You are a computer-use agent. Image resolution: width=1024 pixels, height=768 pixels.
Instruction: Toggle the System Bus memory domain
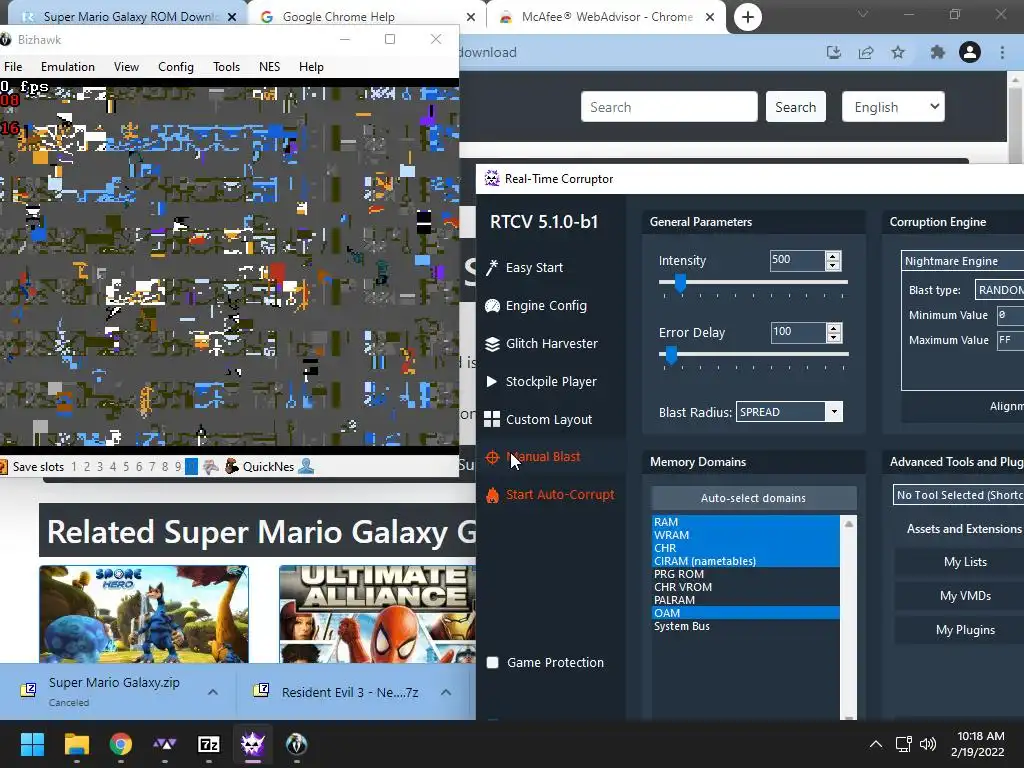coord(745,626)
